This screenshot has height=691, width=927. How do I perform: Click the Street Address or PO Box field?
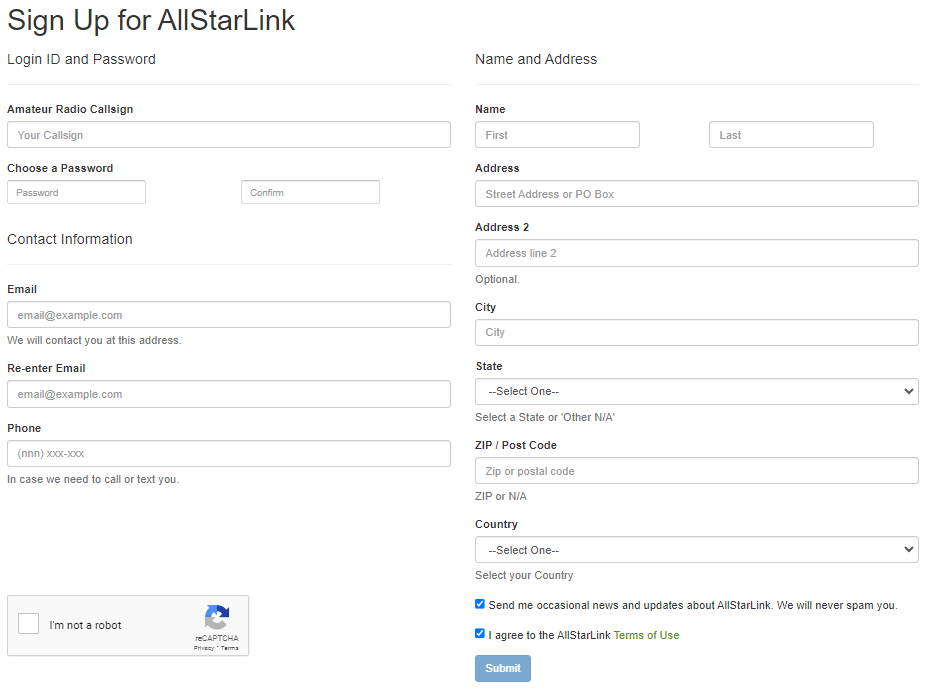tap(696, 193)
